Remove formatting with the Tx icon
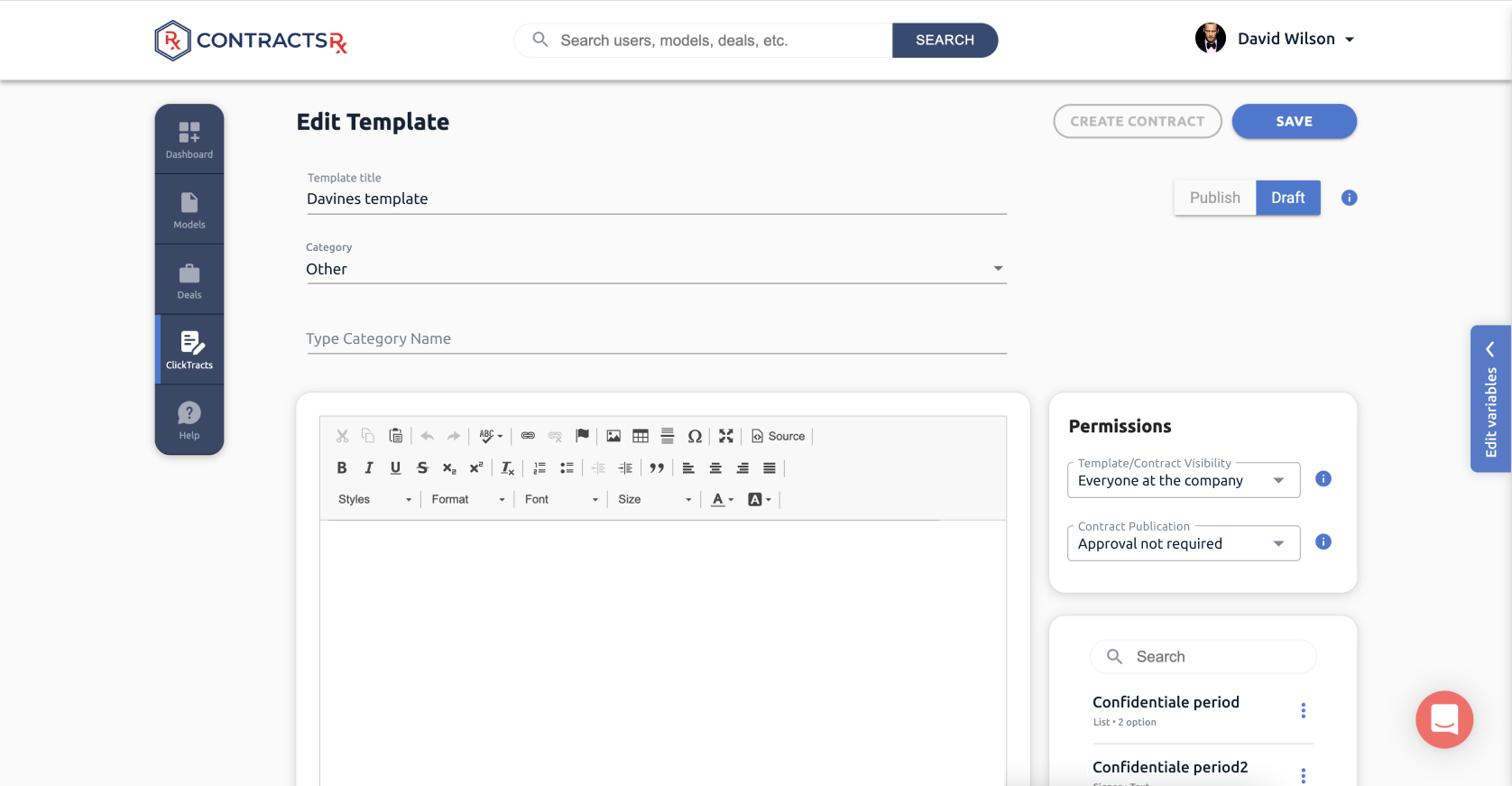1512x786 pixels. (x=508, y=467)
